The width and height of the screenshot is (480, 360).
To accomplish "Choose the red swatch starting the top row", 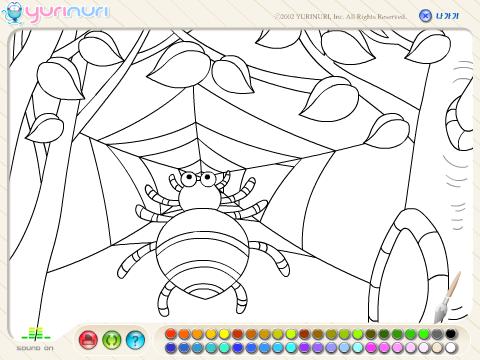I will click(171, 334).
